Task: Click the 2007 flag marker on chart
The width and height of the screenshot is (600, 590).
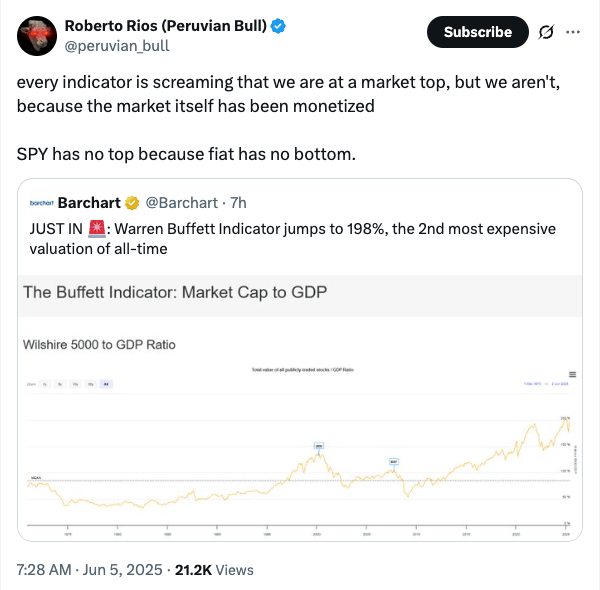Action: coord(394,462)
